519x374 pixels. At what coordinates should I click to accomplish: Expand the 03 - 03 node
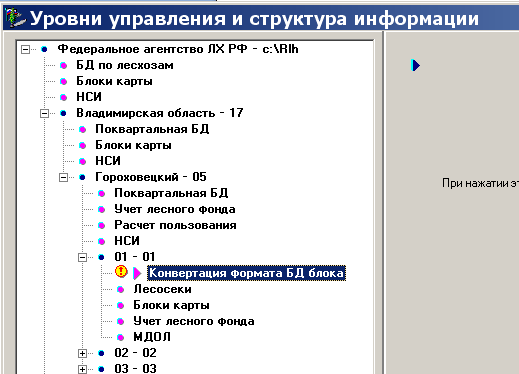[x=82, y=369]
